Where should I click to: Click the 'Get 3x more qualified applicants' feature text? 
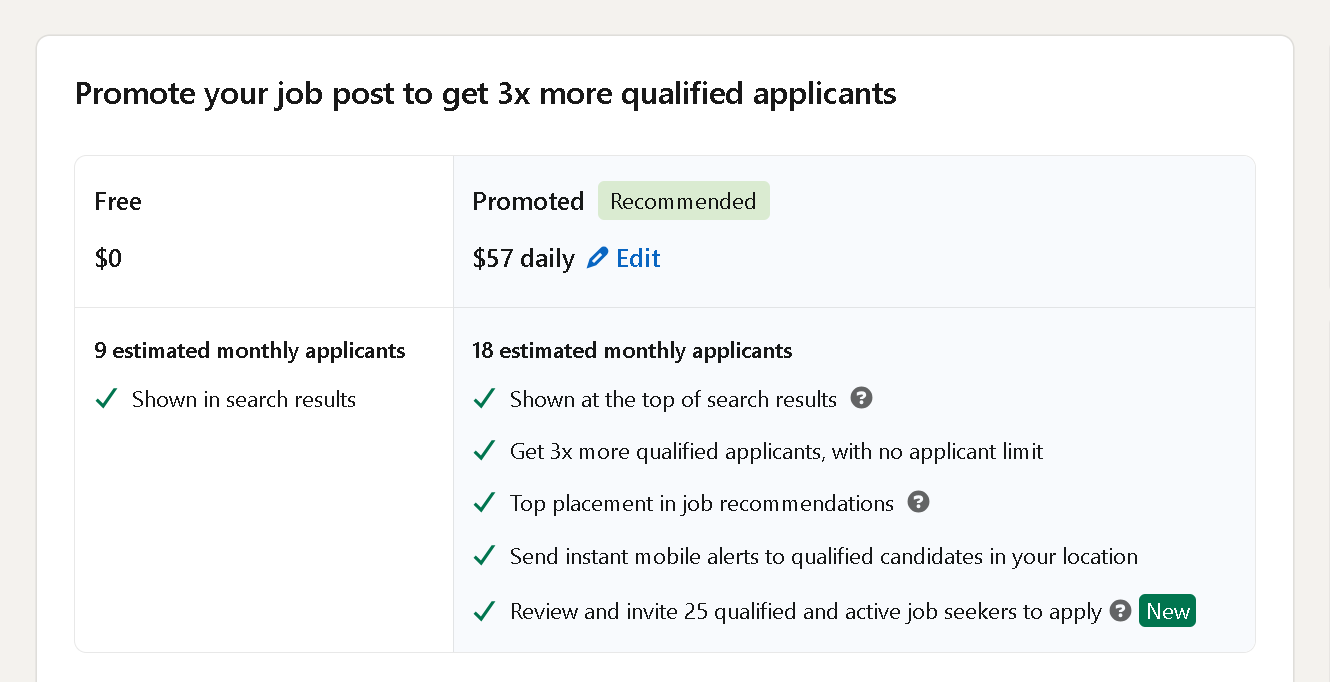(x=776, y=450)
